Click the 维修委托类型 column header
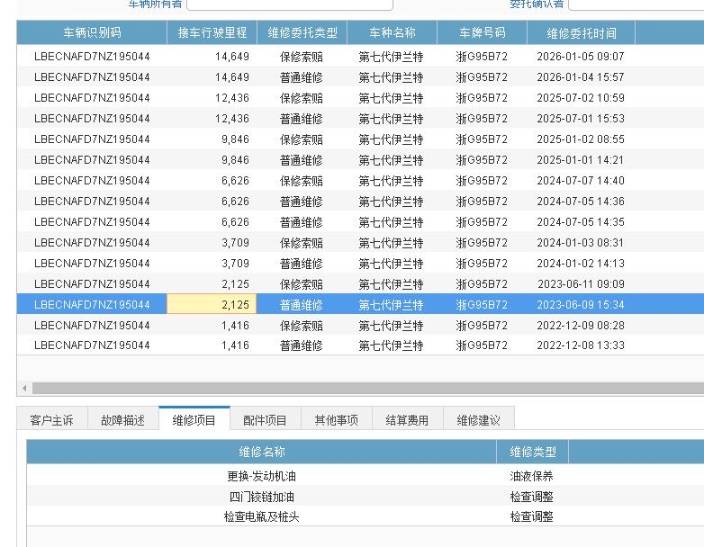The width and height of the screenshot is (704, 547). (302, 33)
